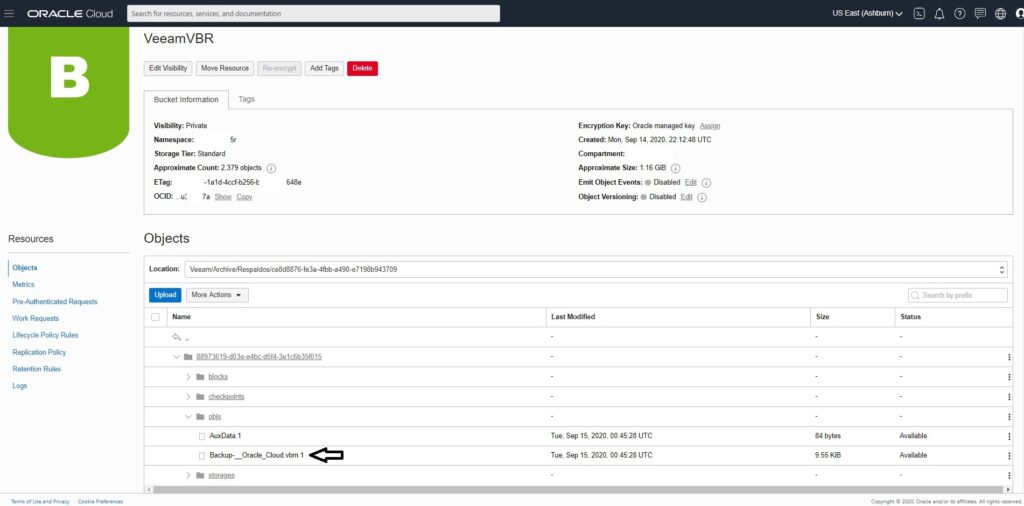Click Copy link next to OCID
Screen dimensions: 1024x506
pyautogui.click(x=244, y=197)
